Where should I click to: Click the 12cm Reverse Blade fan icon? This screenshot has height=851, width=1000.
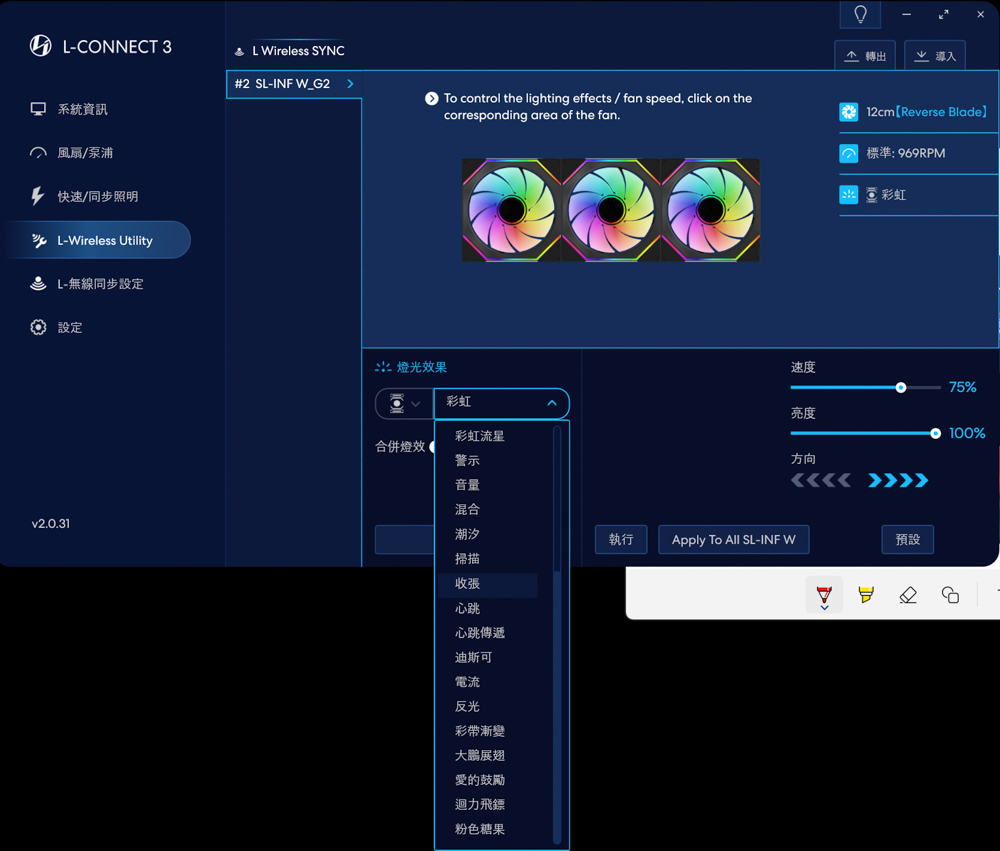(849, 112)
